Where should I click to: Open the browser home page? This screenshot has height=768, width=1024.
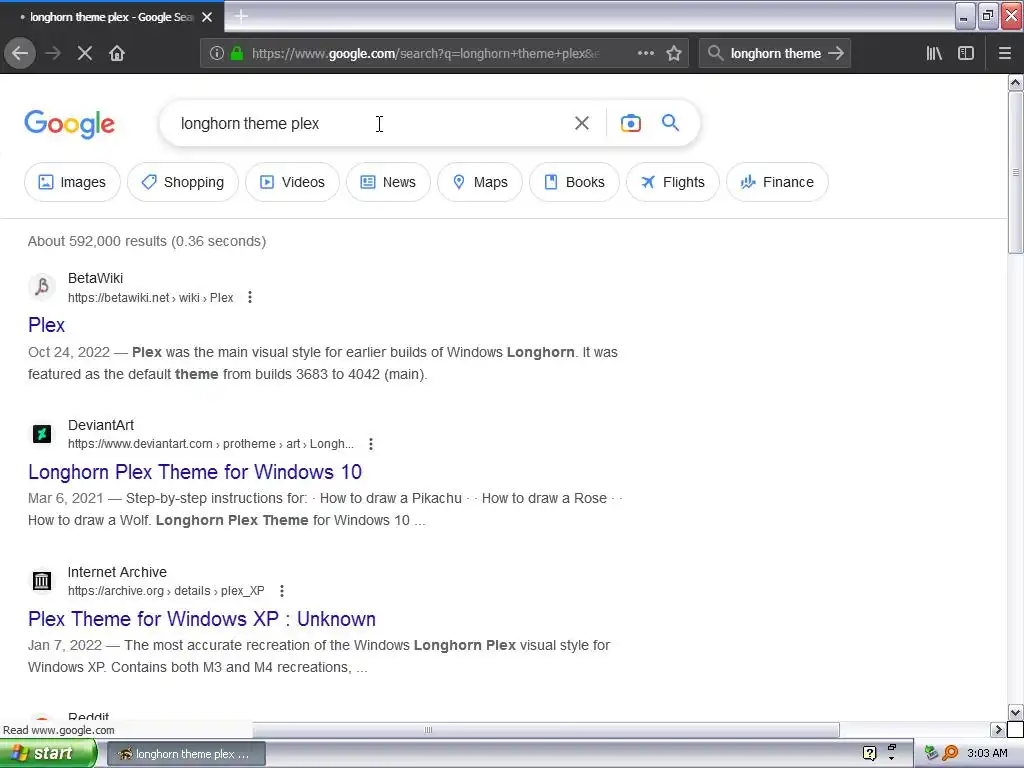click(x=117, y=53)
